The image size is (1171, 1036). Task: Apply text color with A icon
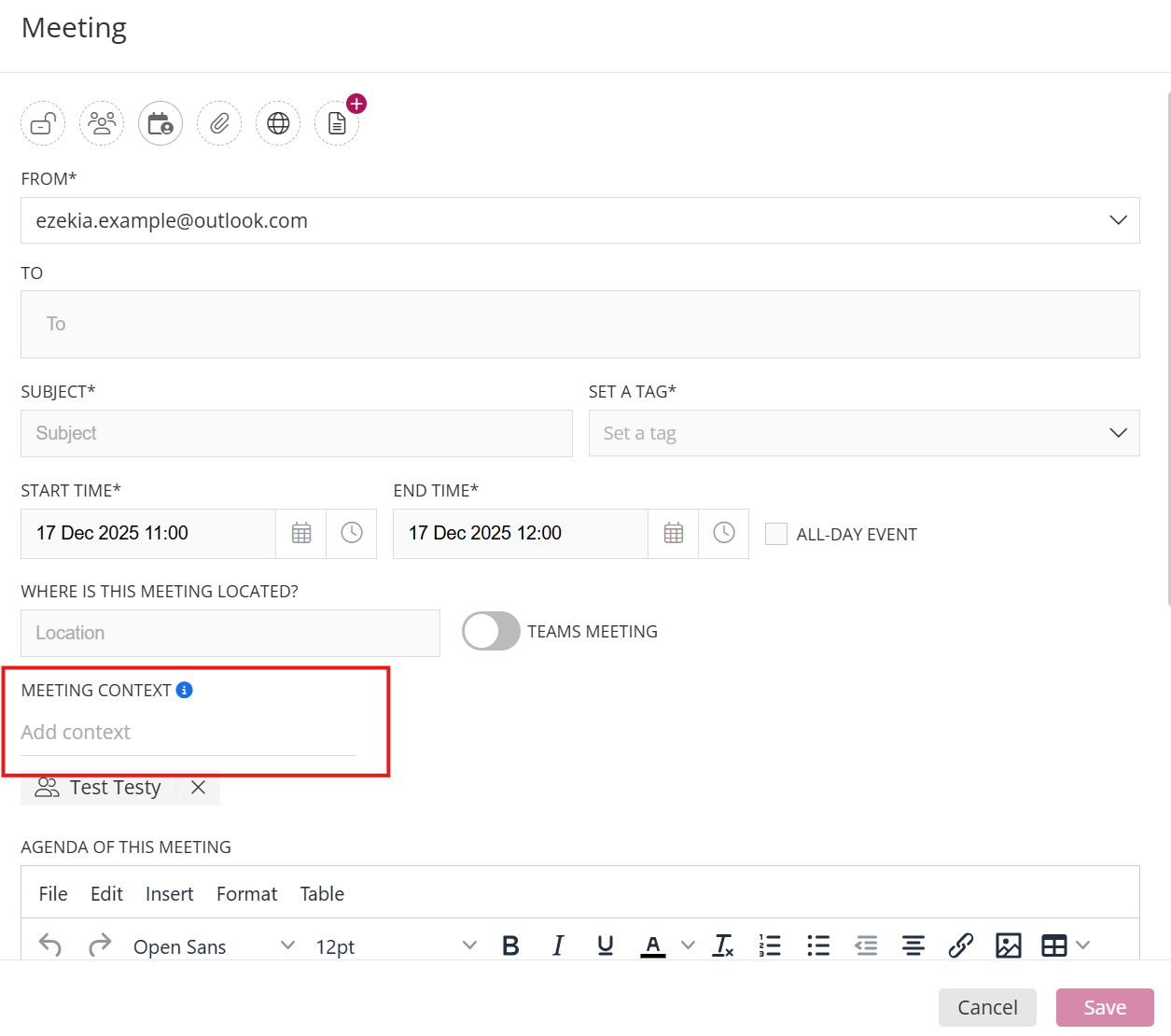coord(653,945)
